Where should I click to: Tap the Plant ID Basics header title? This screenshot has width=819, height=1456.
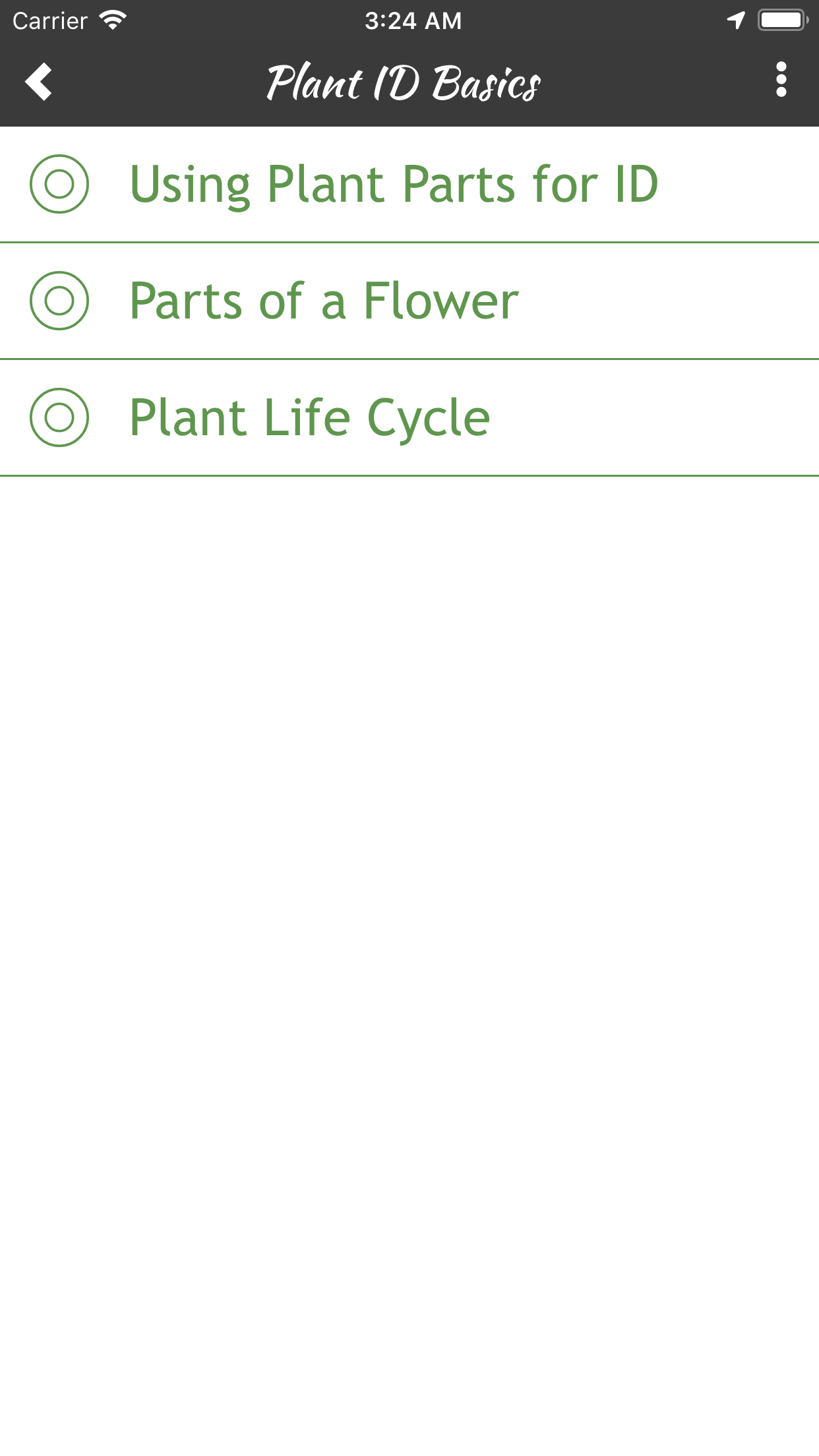tap(404, 83)
